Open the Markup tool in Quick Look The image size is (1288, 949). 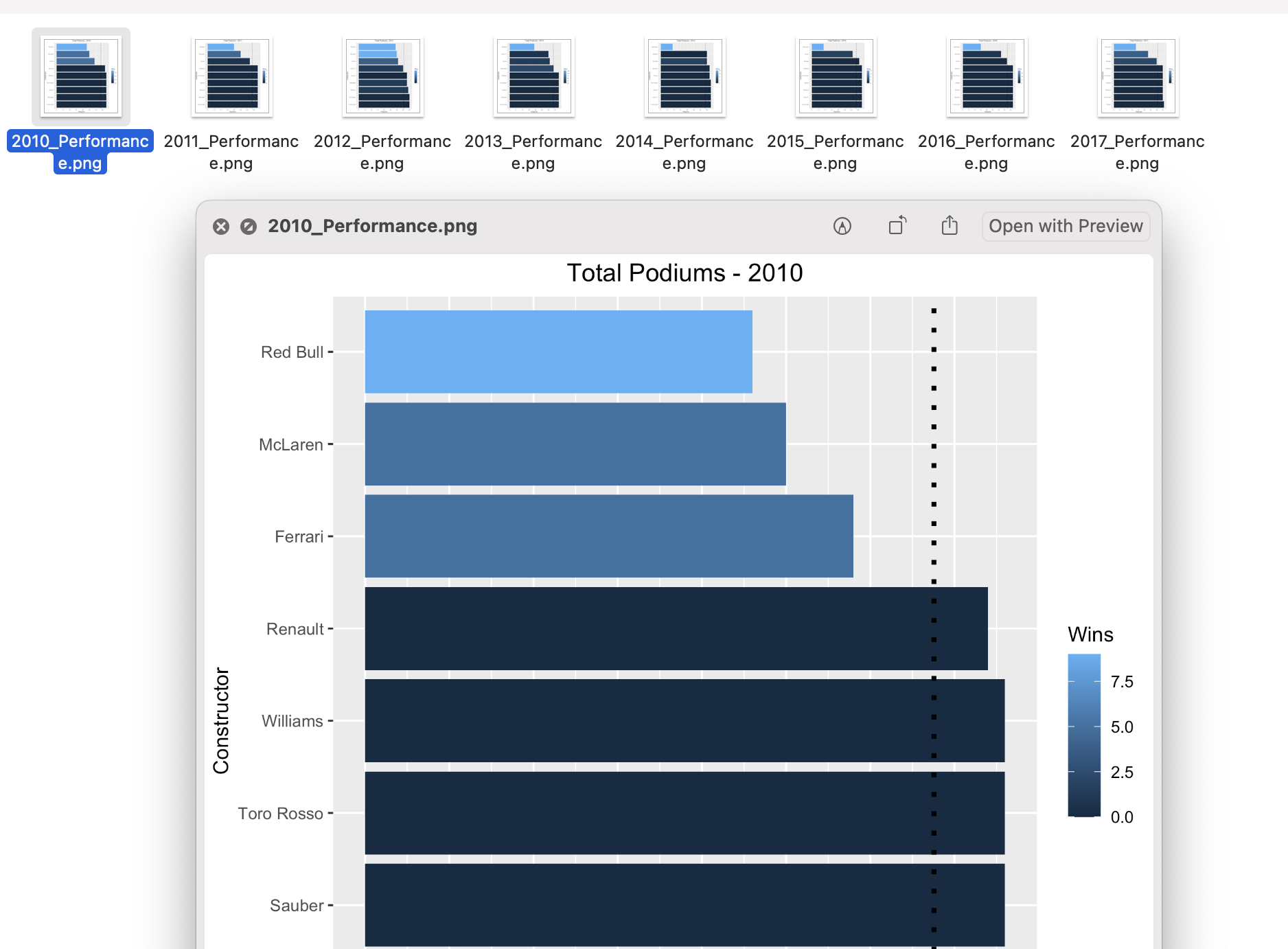(x=842, y=226)
